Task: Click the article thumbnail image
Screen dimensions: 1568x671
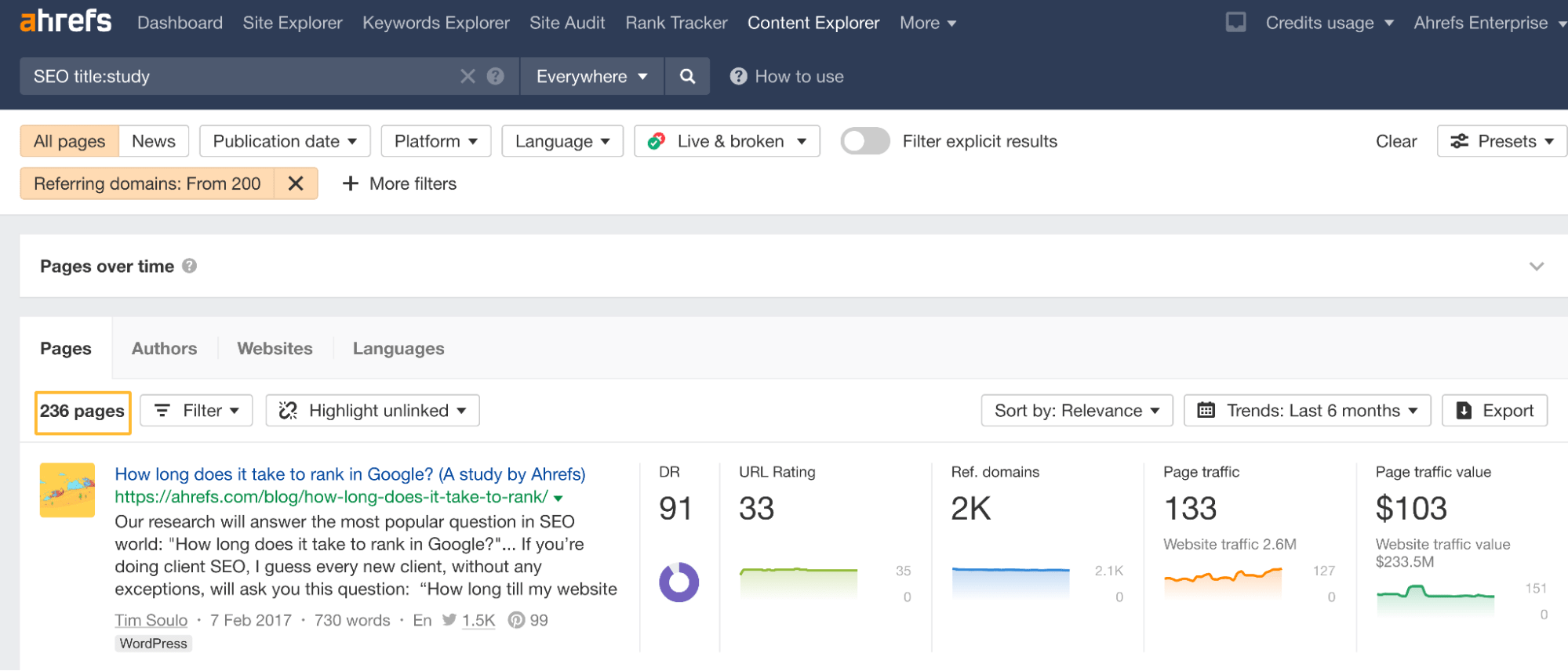Action: 67,490
